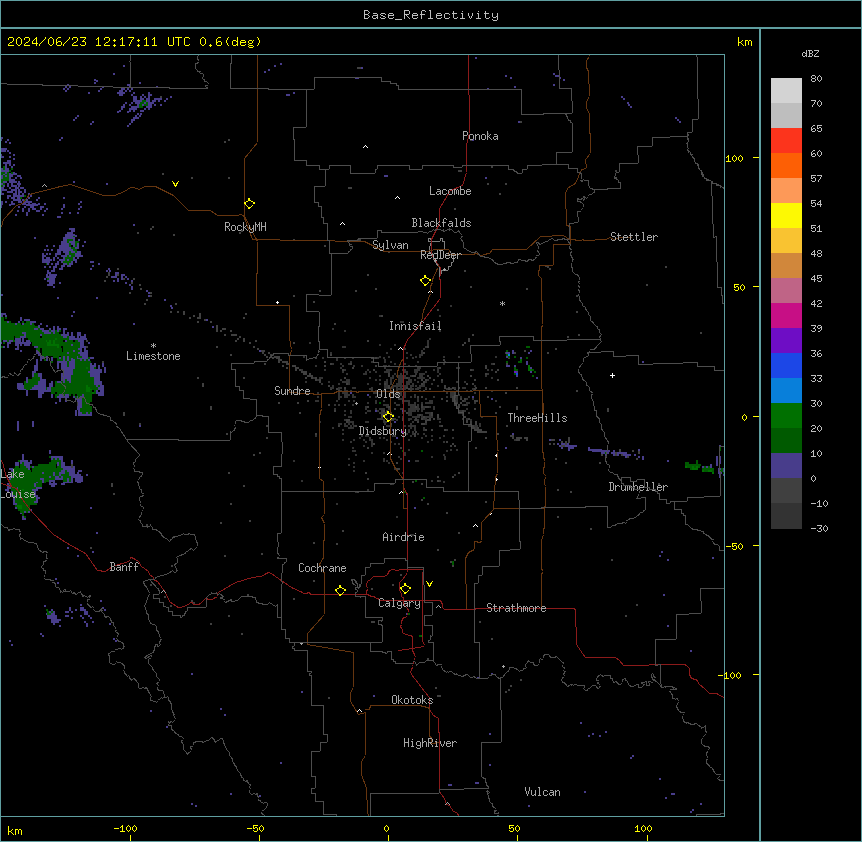The height and width of the screenshot is (842, 862).
Task: Click the yellow diamond marker between Olds and Didsbury
Action: point(388,417)
